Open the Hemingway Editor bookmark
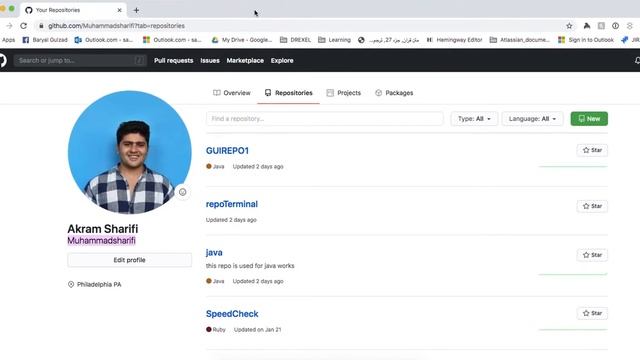Image resolution: width=640 pixels, height=360 pixels. [454, 40]
